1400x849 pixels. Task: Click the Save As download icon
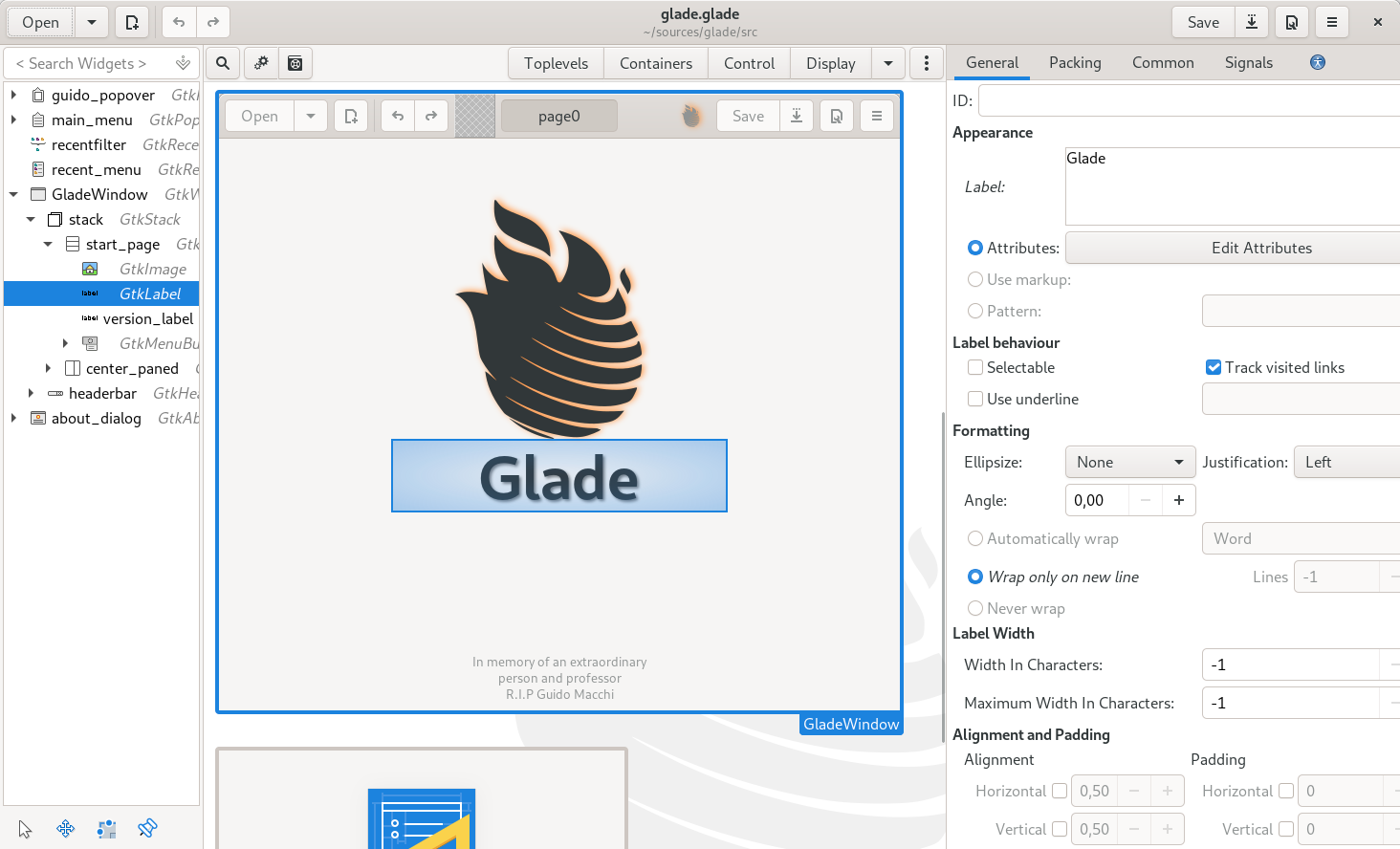1251,22
